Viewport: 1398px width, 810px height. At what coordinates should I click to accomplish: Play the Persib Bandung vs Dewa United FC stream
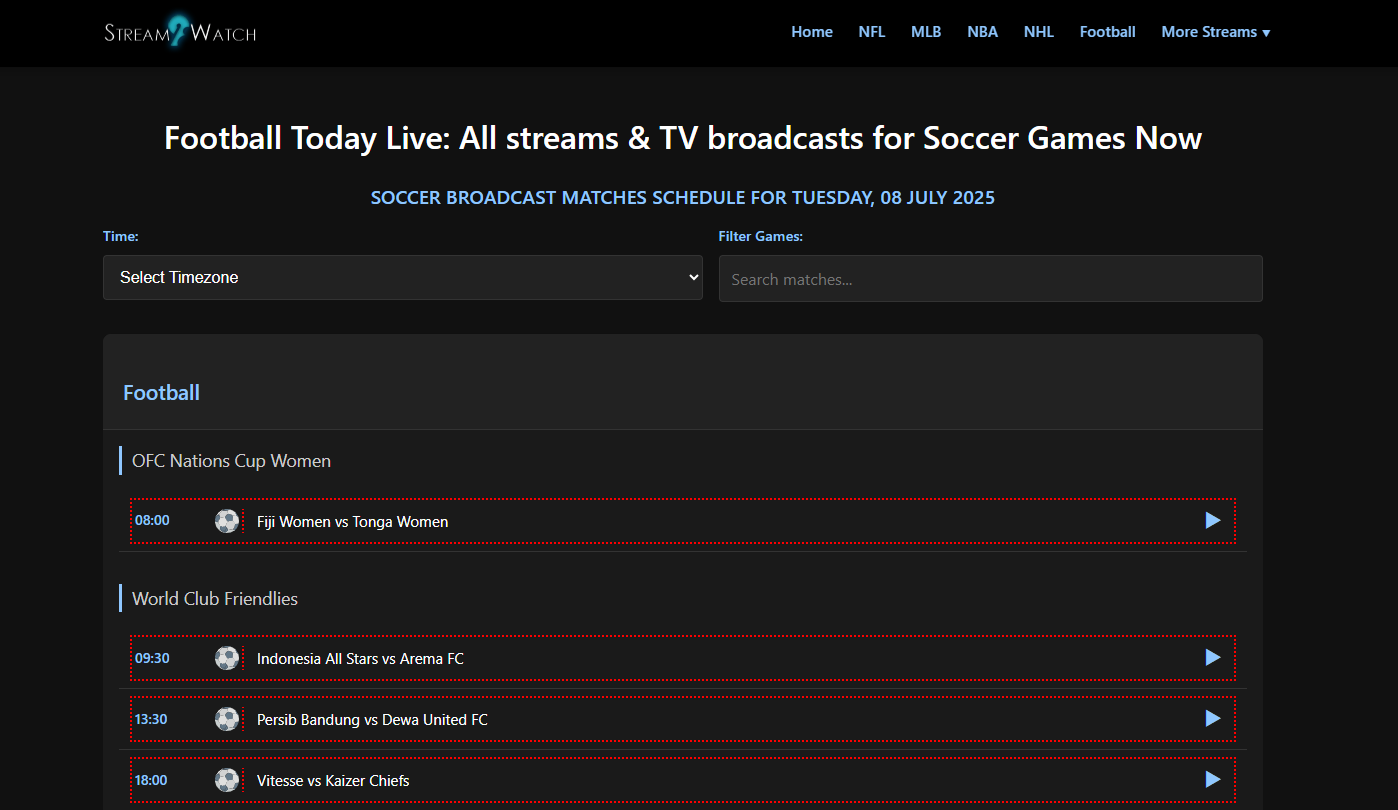[1213, 719]
